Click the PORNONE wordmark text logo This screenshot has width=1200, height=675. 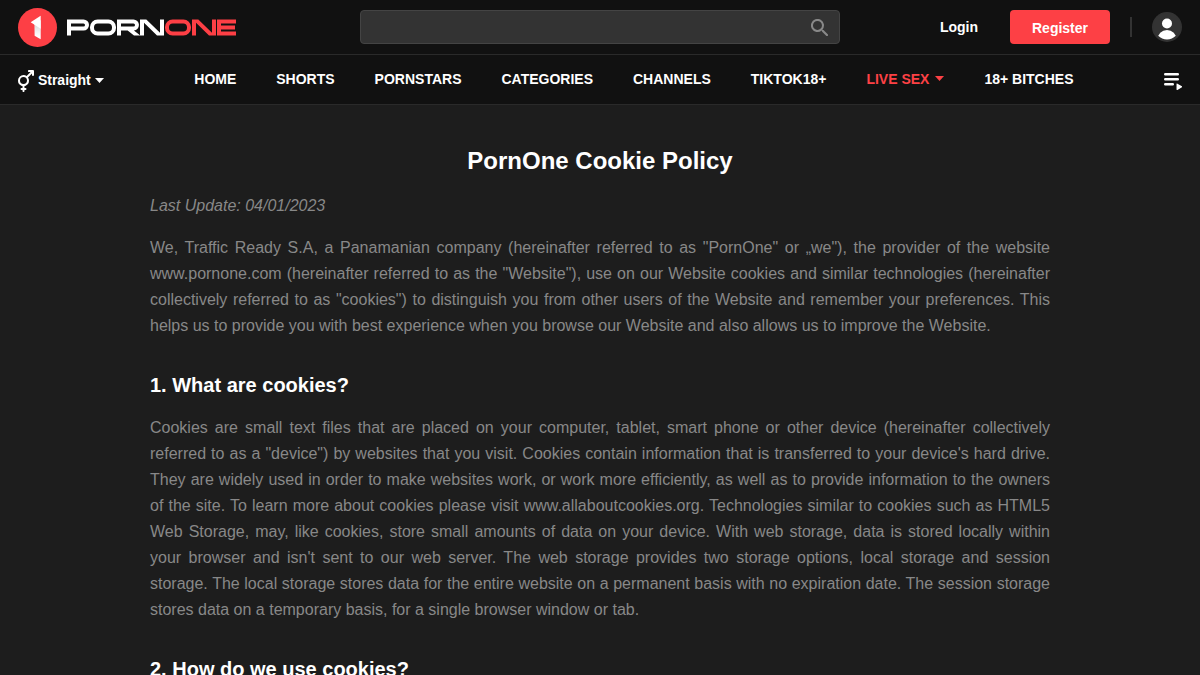click(x=151, y=27)
